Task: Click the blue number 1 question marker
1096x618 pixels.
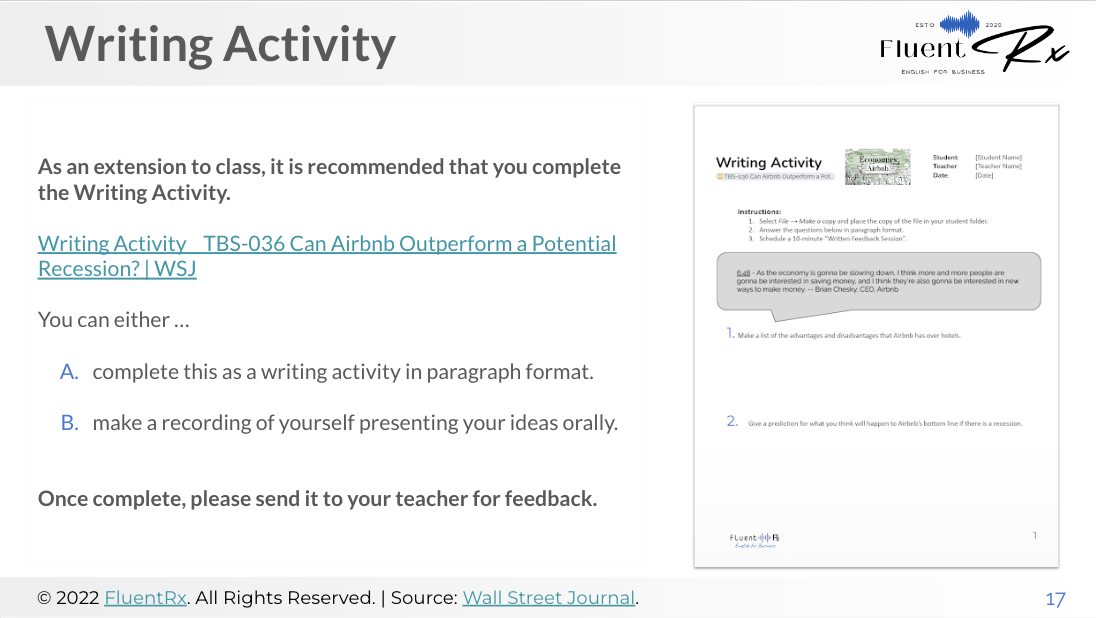Action: 731,334
